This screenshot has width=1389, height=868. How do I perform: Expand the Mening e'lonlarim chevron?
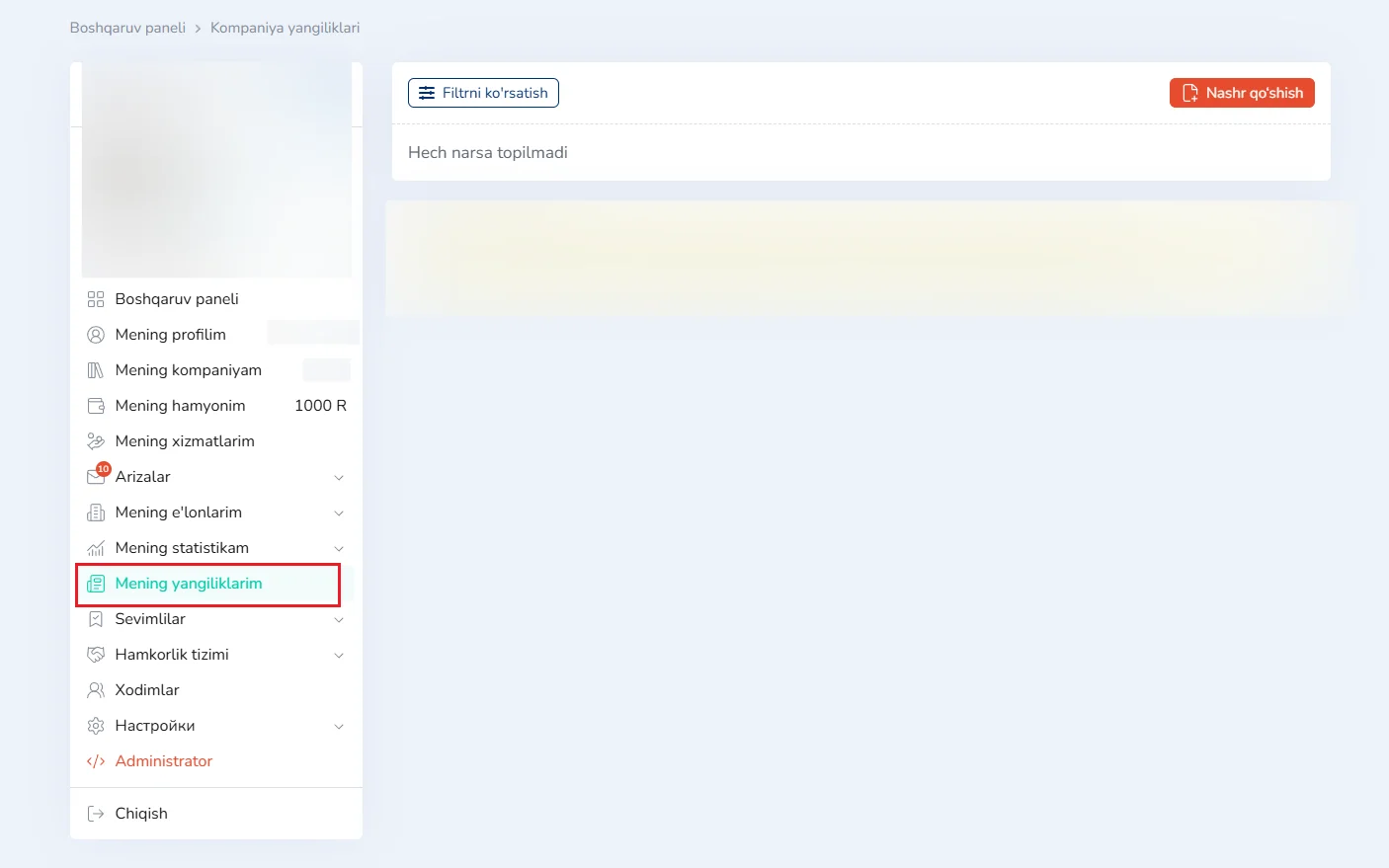coord(339,513)
